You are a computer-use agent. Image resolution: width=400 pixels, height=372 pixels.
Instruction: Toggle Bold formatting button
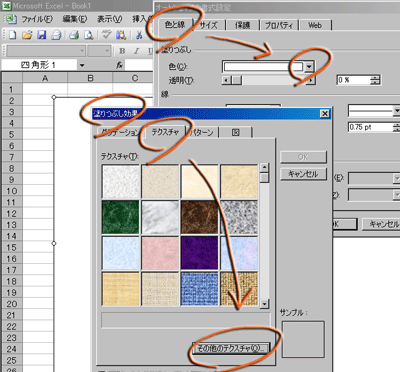pyautogui.click(x=122, y=51)
